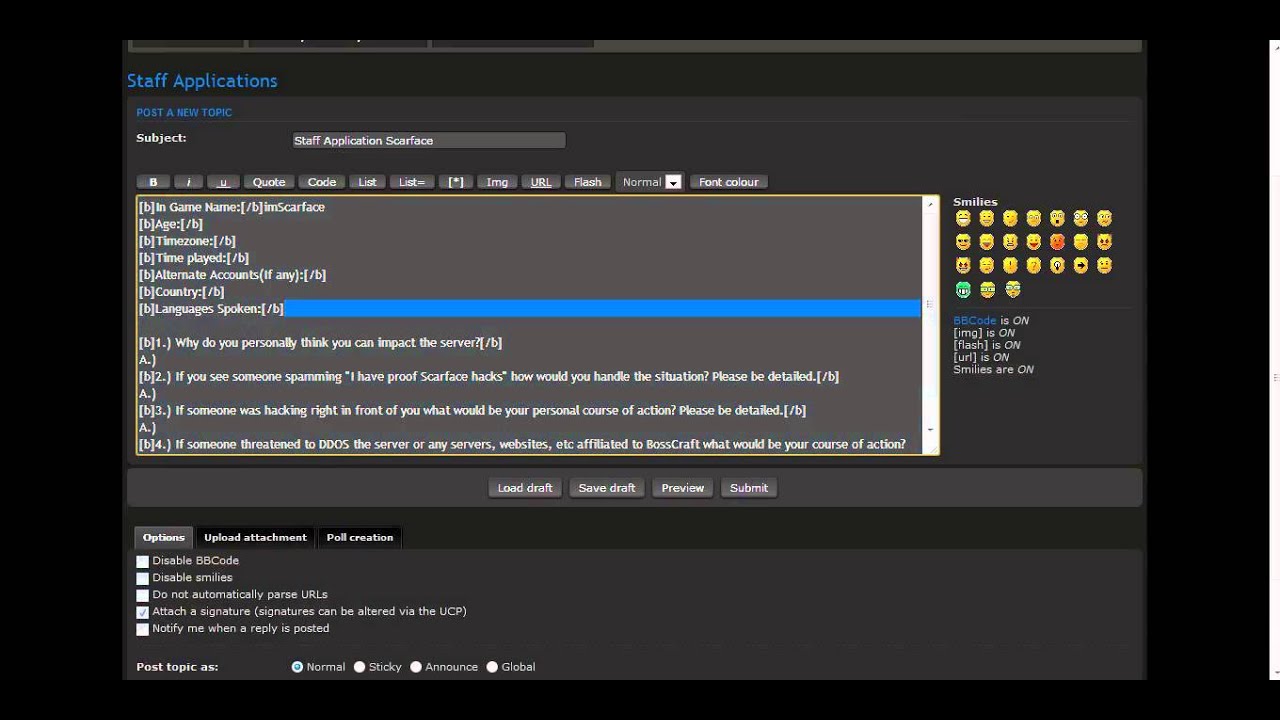The image size is (1280, 720).
Task: Insert the Mad gritted-teeth smiley
Action: tap(1010, 242)
